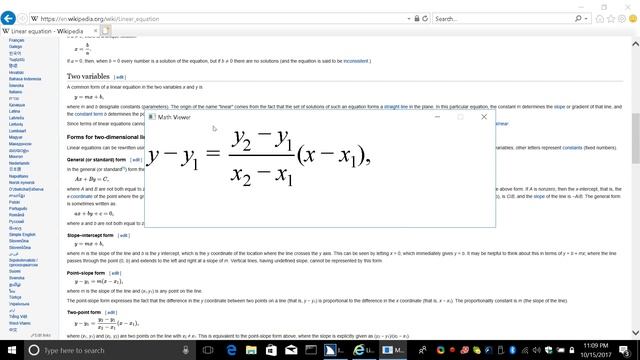
Task: Open the People icon in the taskbar
Action: point(422,350)
